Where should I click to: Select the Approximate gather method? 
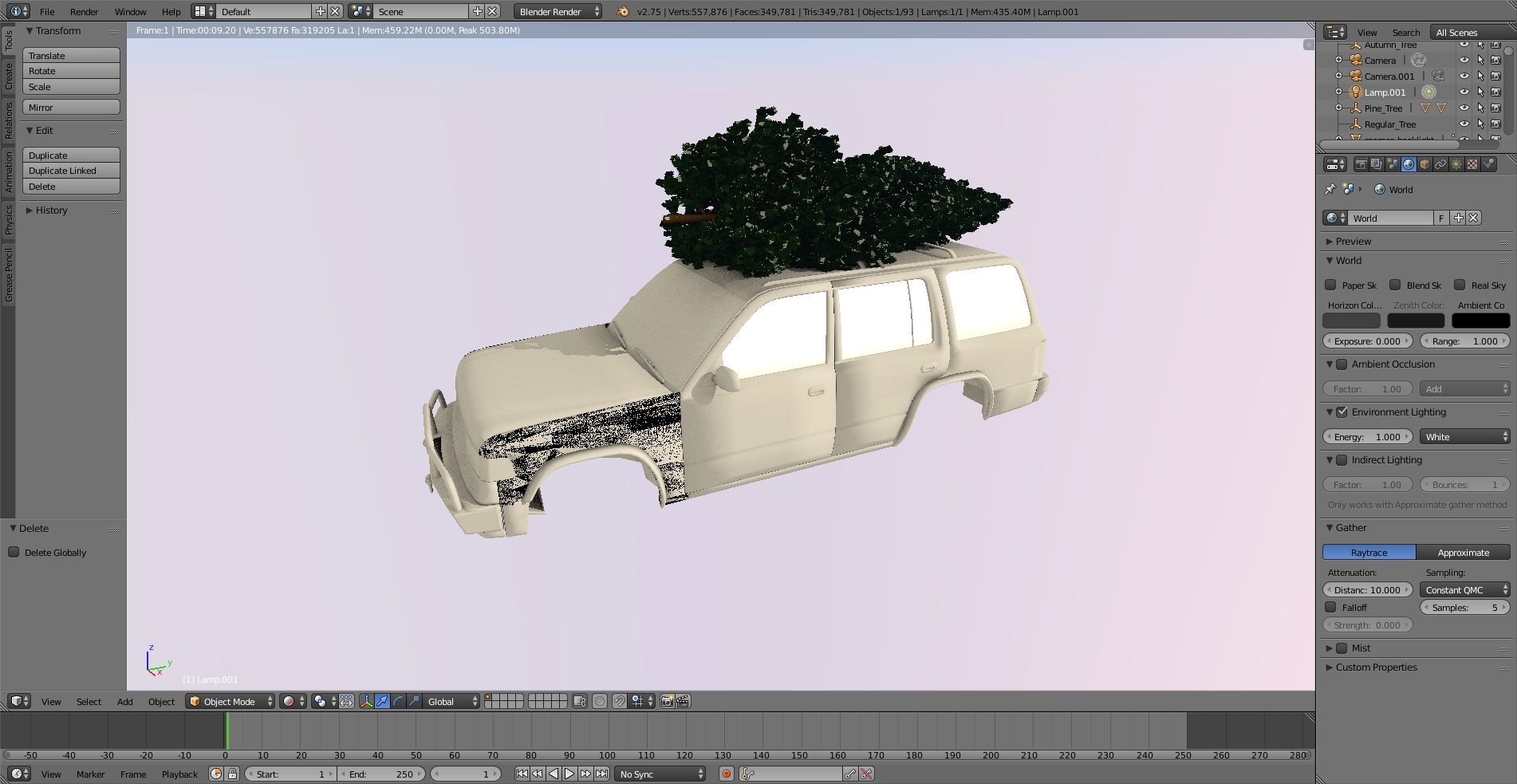pyautogui.click(x=1463, y=552)
